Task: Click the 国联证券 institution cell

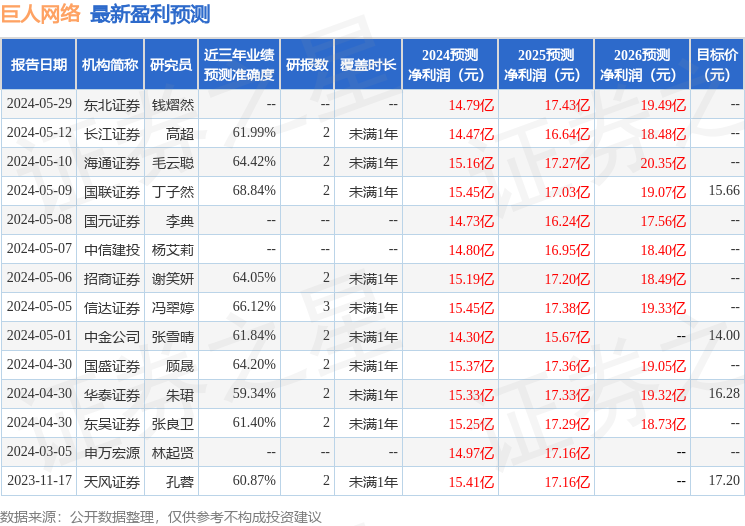Action: point(112,192)
